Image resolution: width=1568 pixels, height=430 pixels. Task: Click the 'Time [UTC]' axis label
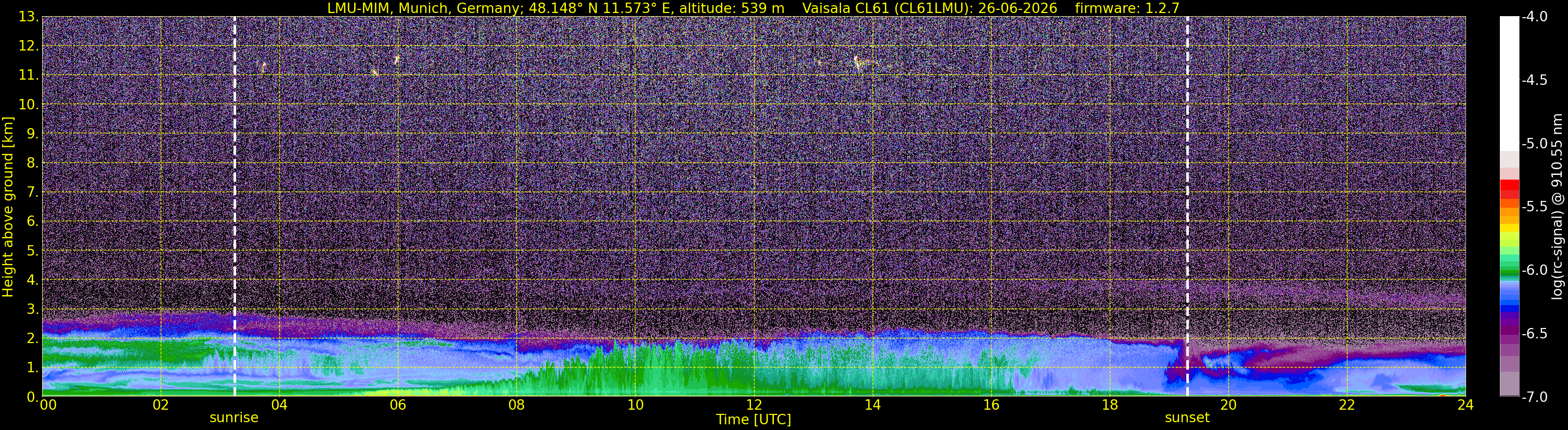[x=754, y=420]
